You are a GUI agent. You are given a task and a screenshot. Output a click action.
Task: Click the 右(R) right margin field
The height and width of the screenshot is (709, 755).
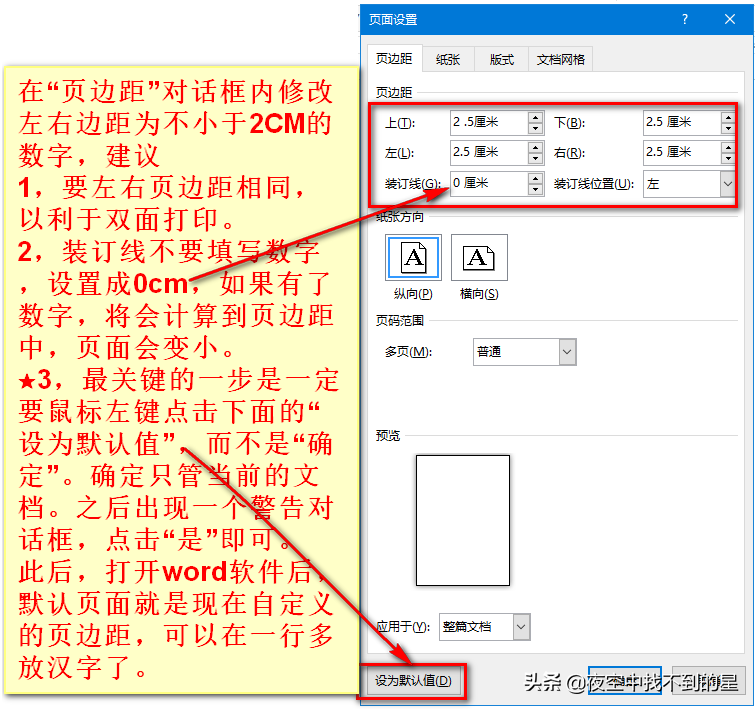[x=682, y=153]
